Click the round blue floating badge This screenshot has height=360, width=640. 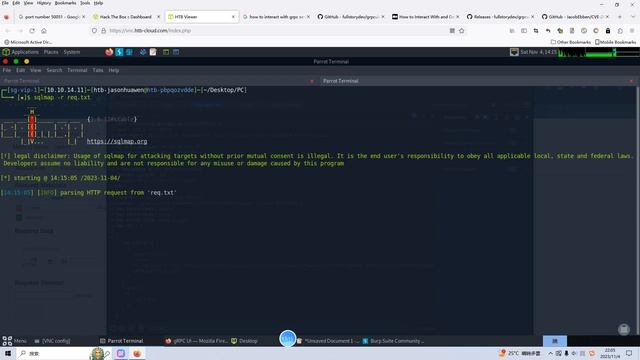point(287,338)
